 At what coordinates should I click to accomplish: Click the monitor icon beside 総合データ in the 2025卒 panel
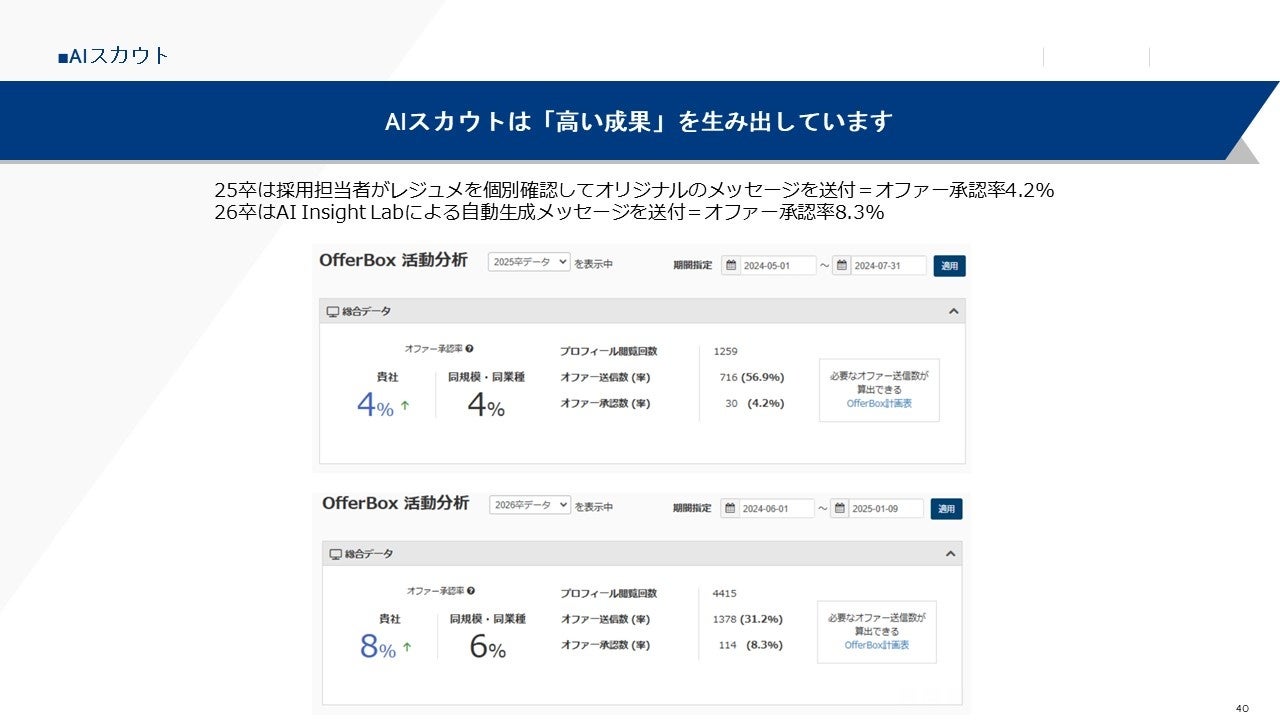(x=333, y=312)
